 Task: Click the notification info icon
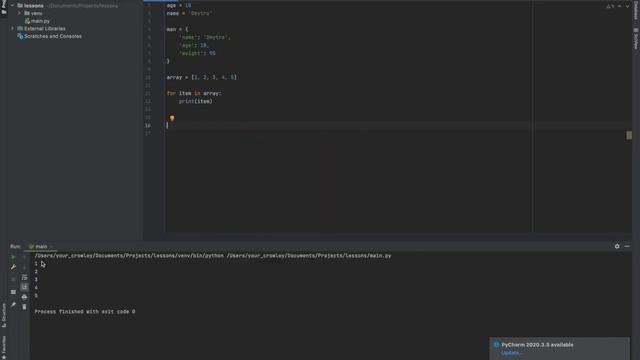tap(496, 344)
